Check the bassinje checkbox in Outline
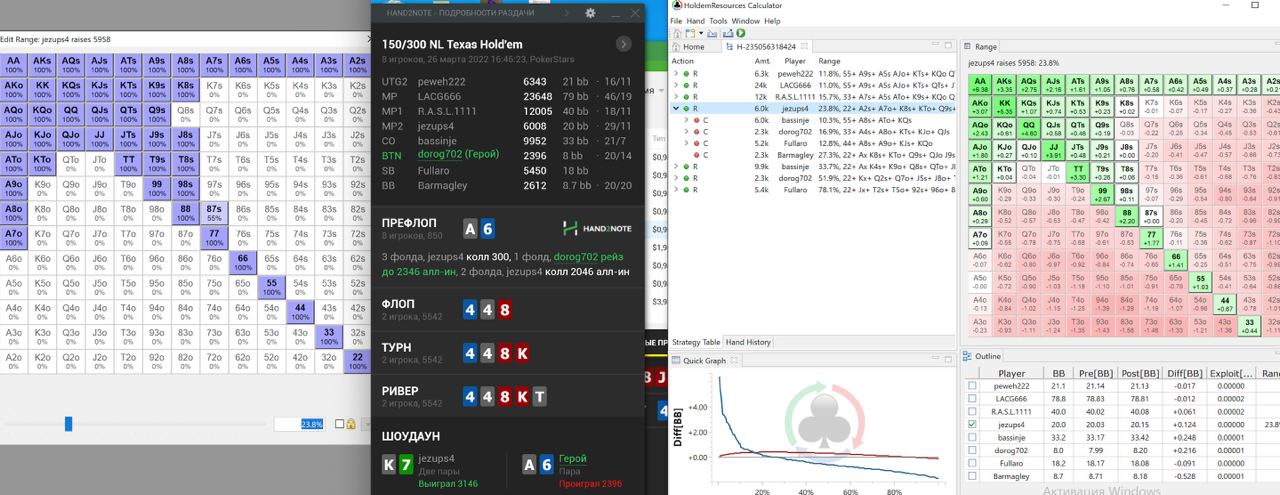 [x=972, y=437]
